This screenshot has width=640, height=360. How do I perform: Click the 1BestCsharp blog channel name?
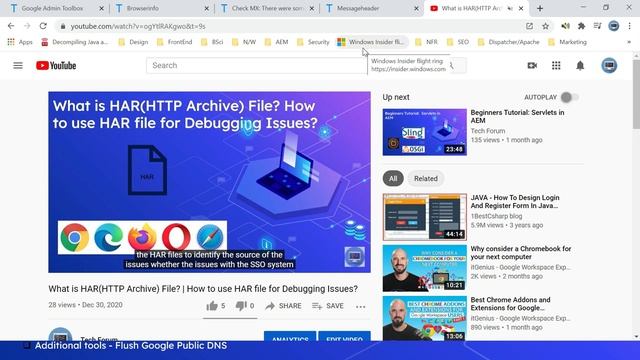(496, 216)
